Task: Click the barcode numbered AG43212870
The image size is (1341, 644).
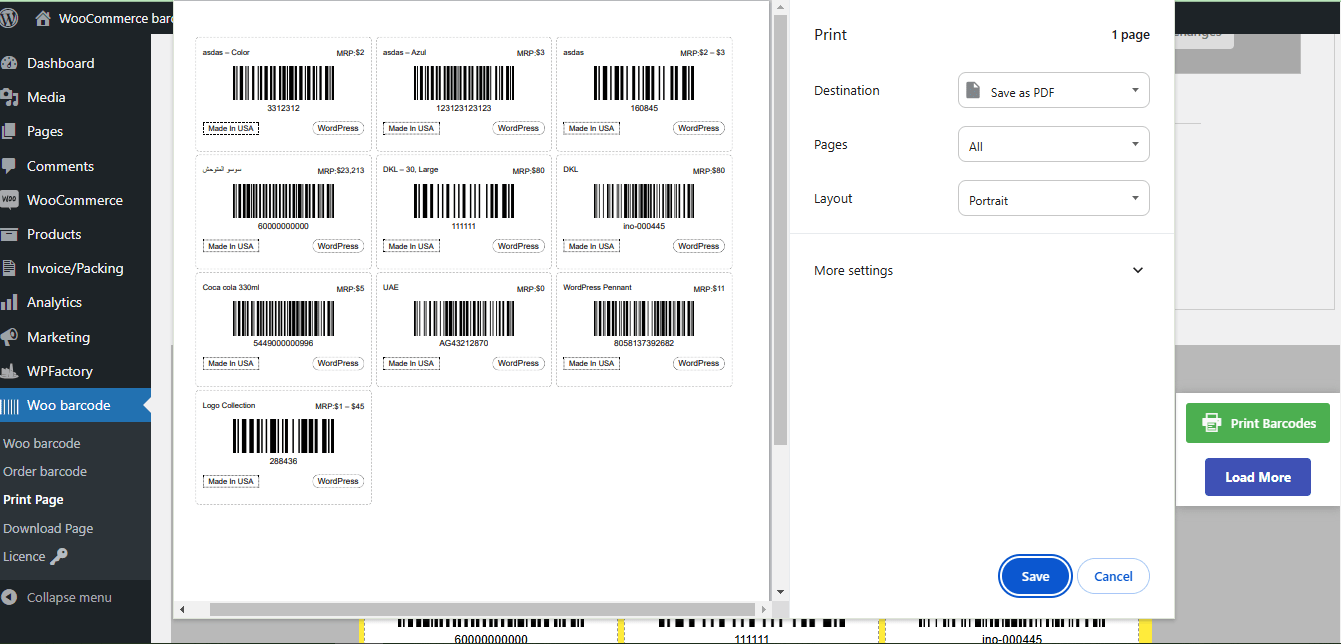Action: [x=464, y=320]
